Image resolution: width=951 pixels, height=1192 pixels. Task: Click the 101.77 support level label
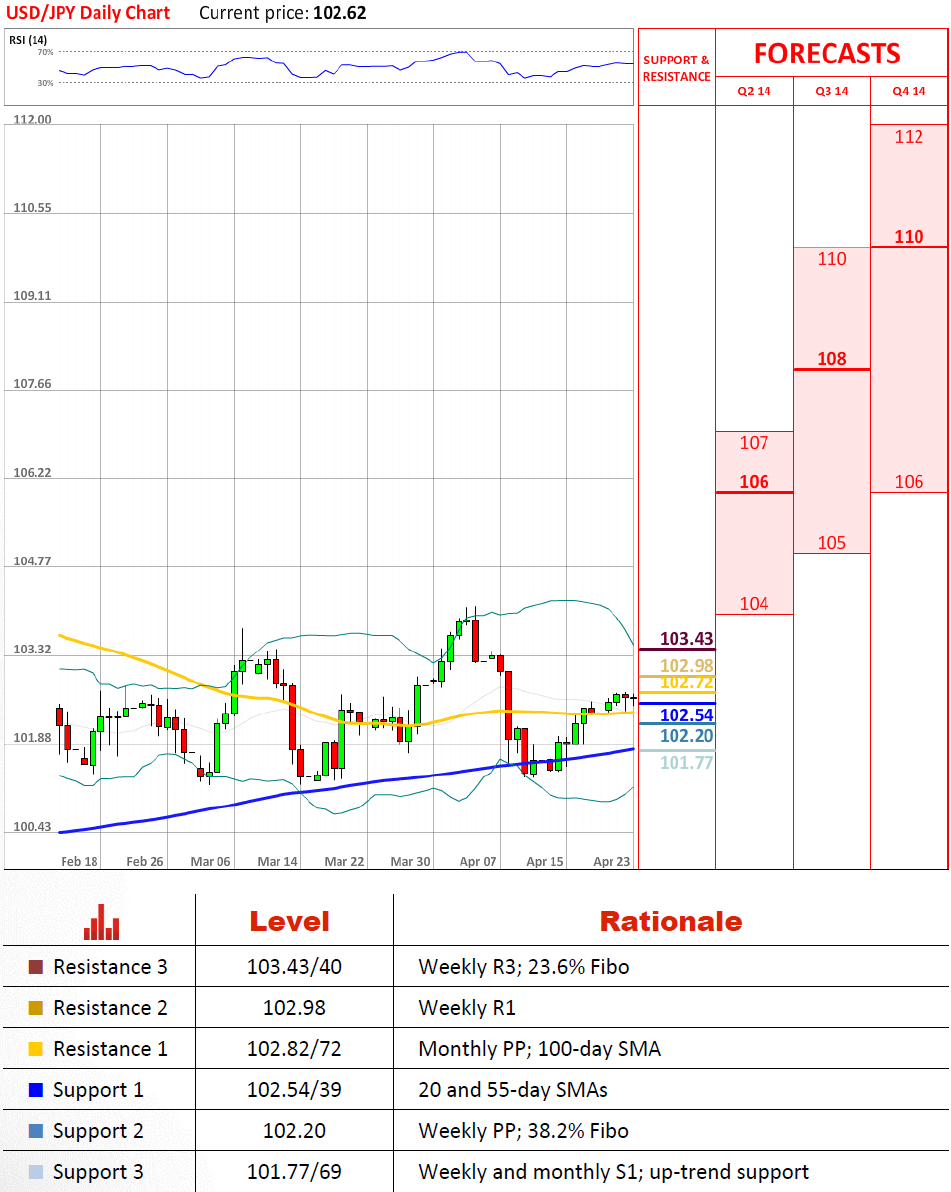click(x=686, y=762)
